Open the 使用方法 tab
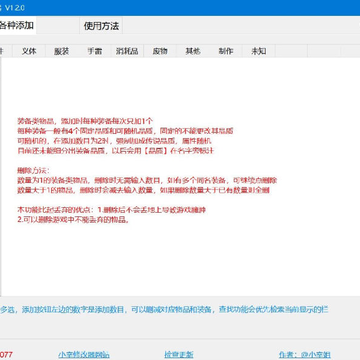 [101, 26]
